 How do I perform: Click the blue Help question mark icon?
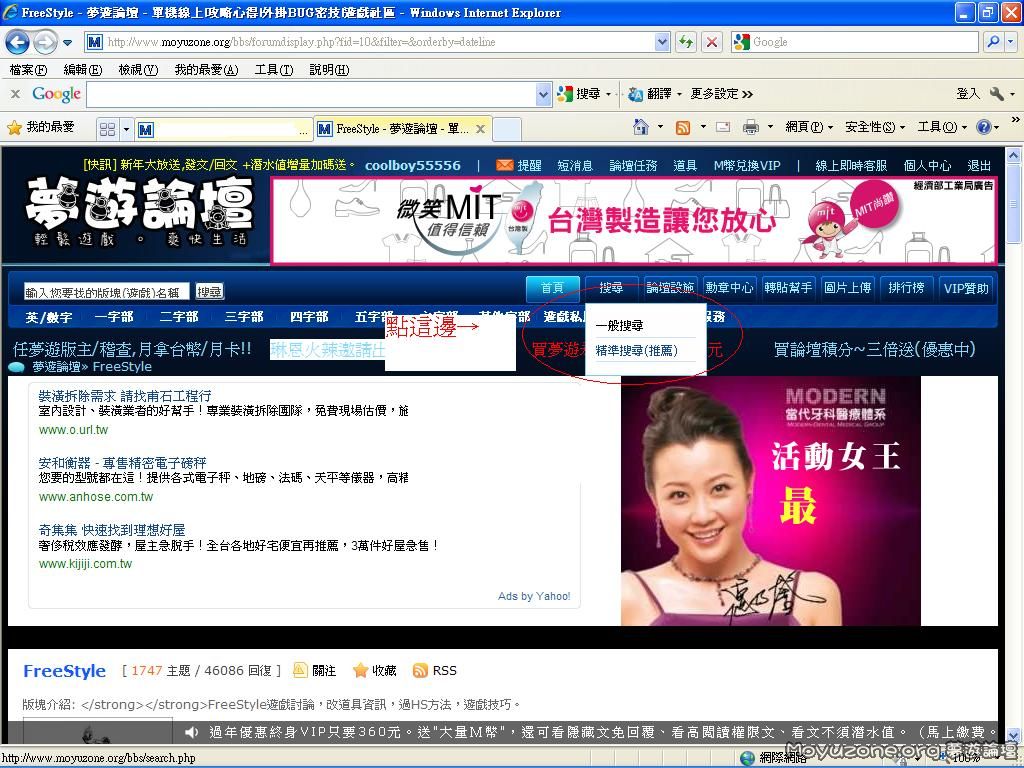(x=984, y=127)
